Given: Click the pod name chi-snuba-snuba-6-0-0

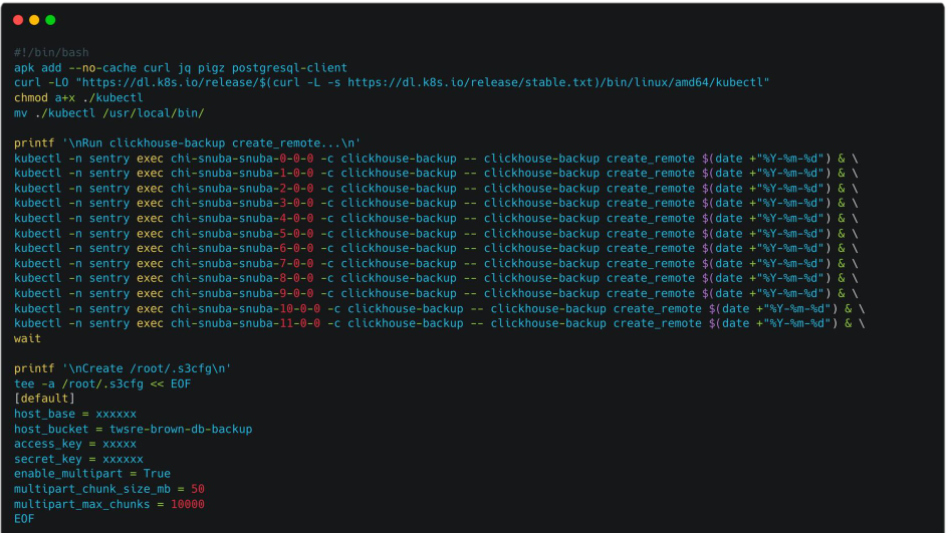Looking at the screenshot, I should point(242,248).
